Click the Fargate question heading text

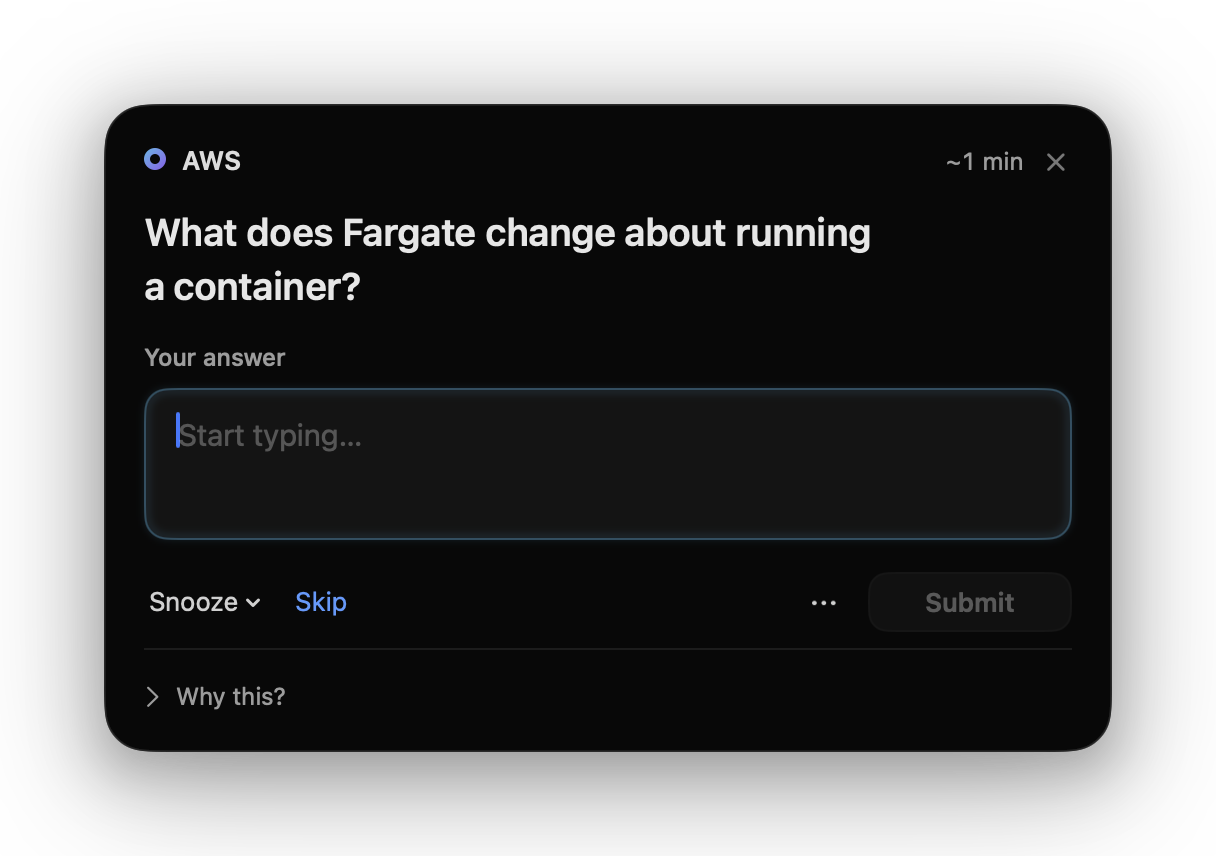click(508, 260)
